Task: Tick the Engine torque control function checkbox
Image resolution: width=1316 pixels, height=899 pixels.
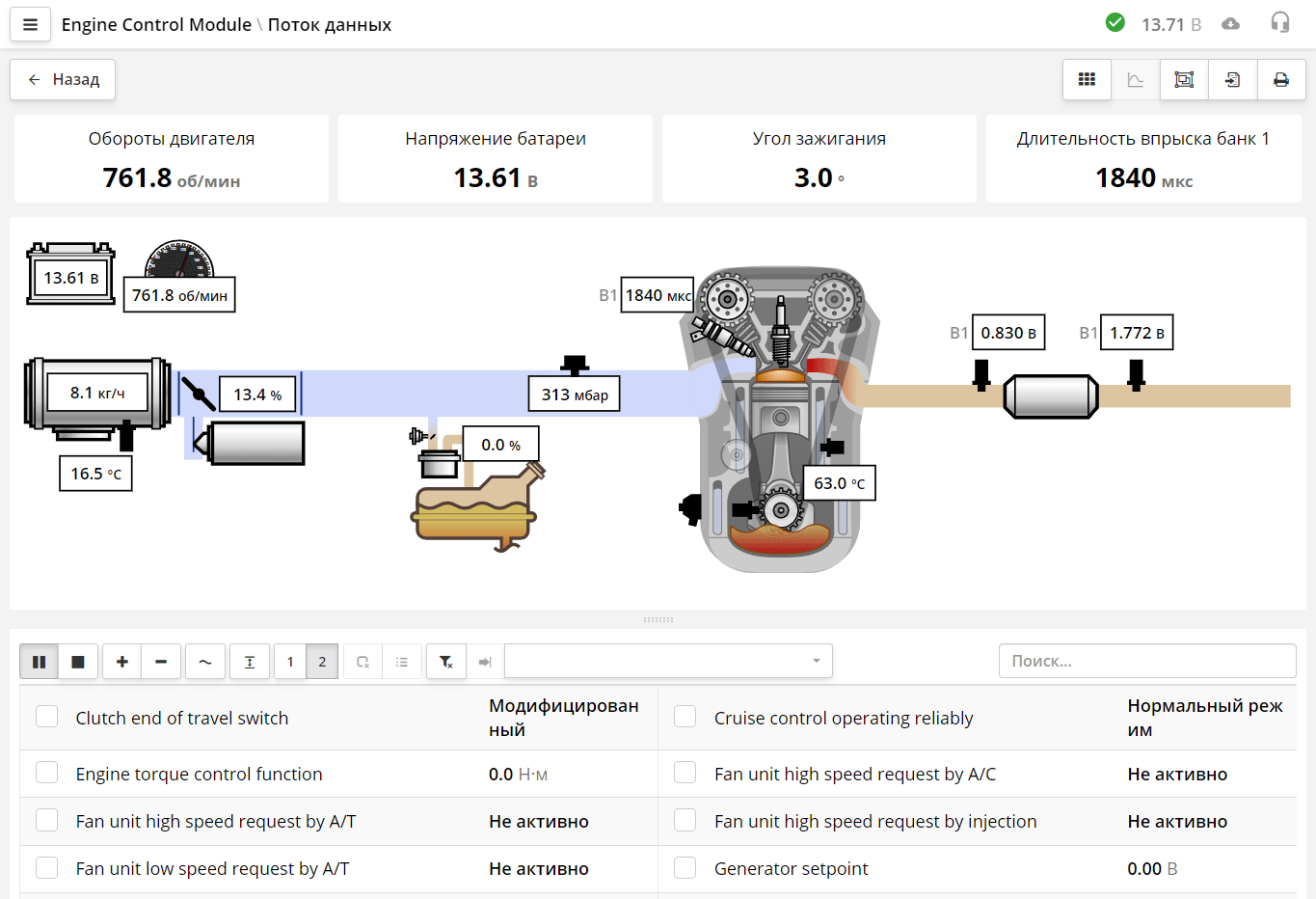Action: point(46,773)
